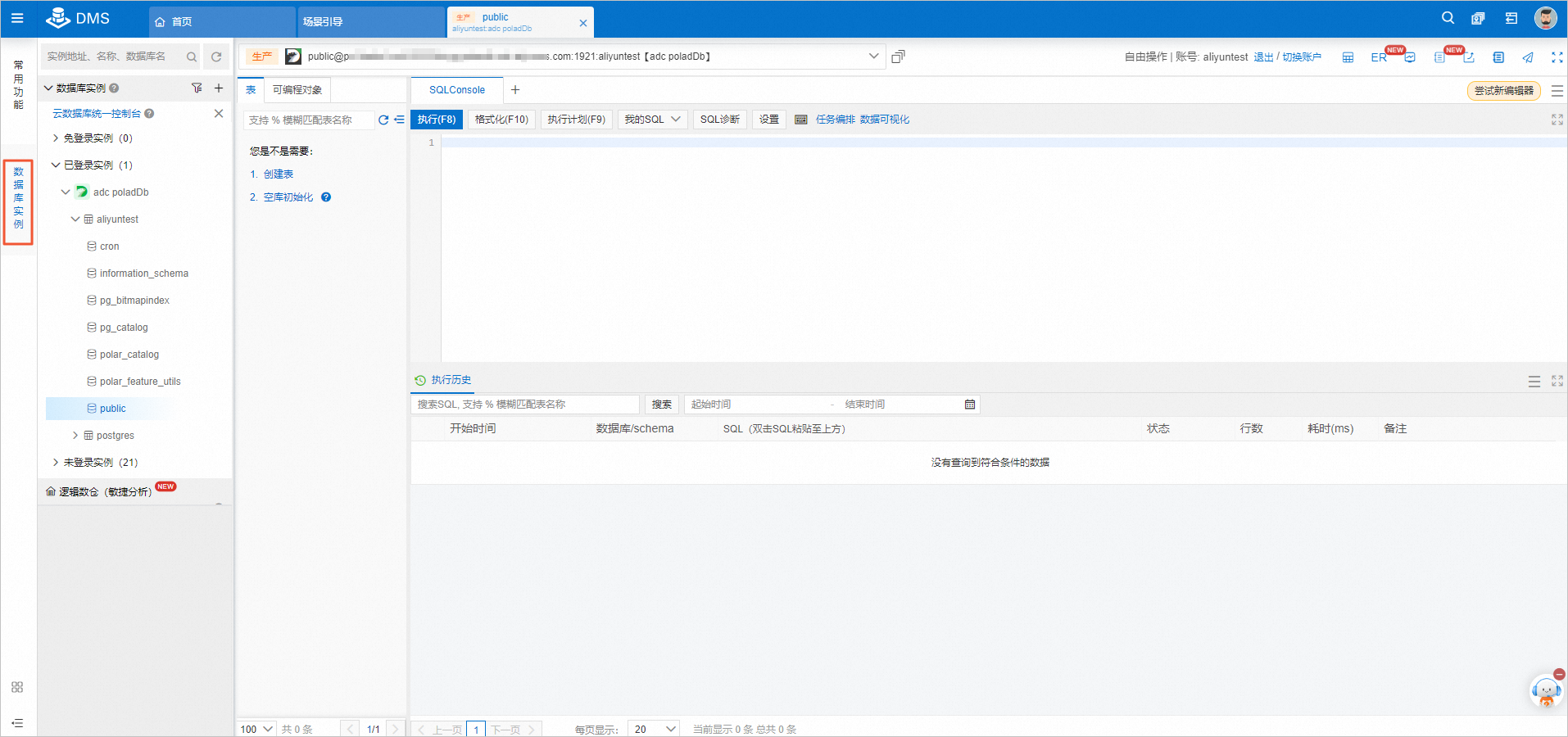Add a new SQL console tab
This screenshot has width=1568, height=737.
(515, 90)
